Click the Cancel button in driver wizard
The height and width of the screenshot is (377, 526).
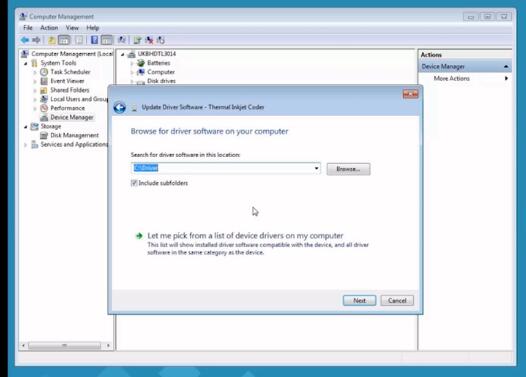[397, 301]
